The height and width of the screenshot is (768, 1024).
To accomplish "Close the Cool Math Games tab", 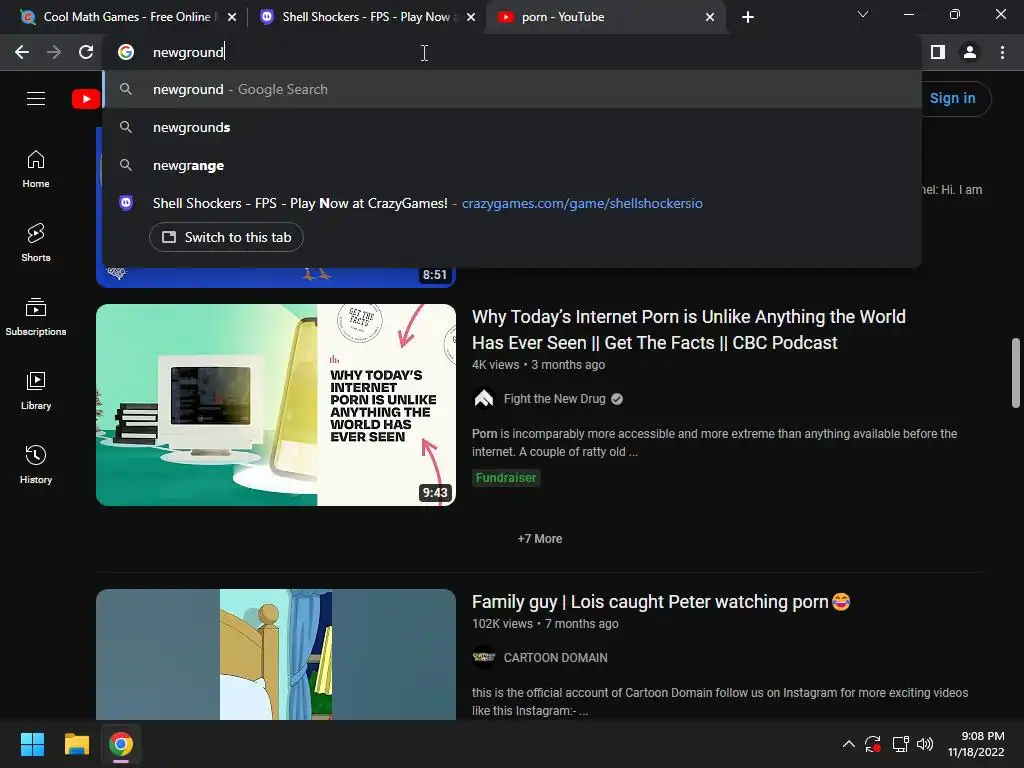I will (232, 17).
